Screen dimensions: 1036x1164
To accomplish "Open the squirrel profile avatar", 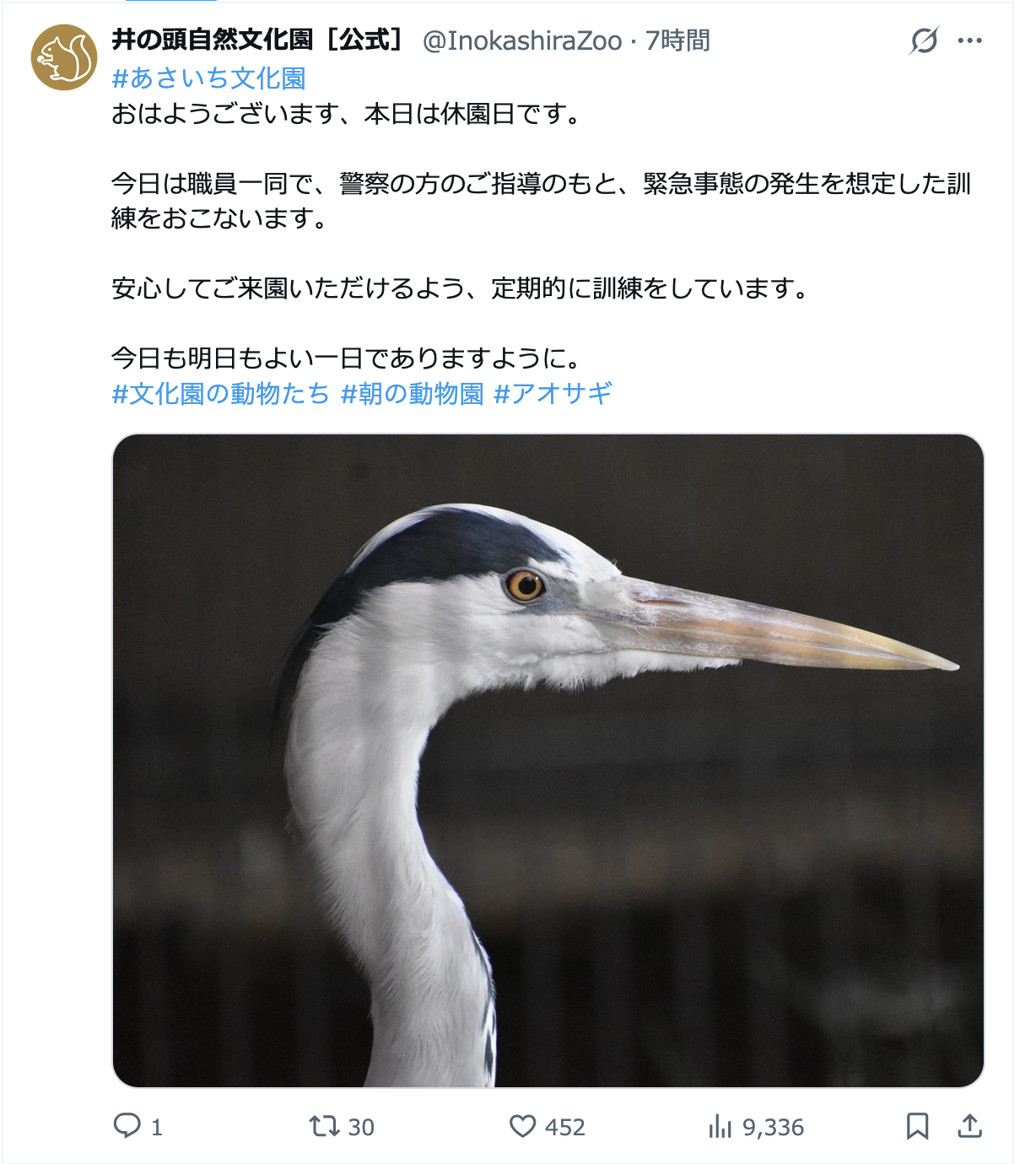I will (64, 57).
